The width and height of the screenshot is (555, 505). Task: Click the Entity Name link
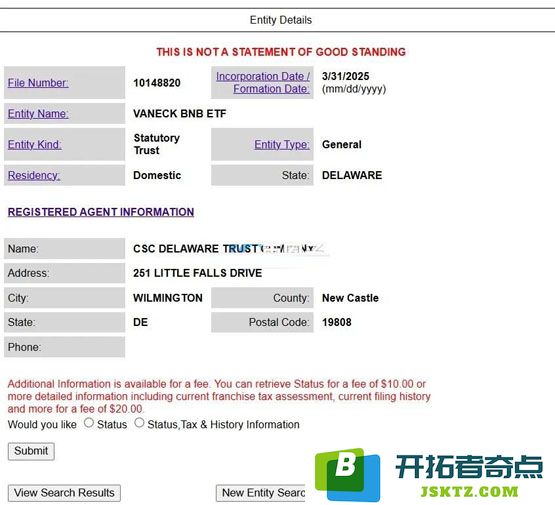coord(38,114)
